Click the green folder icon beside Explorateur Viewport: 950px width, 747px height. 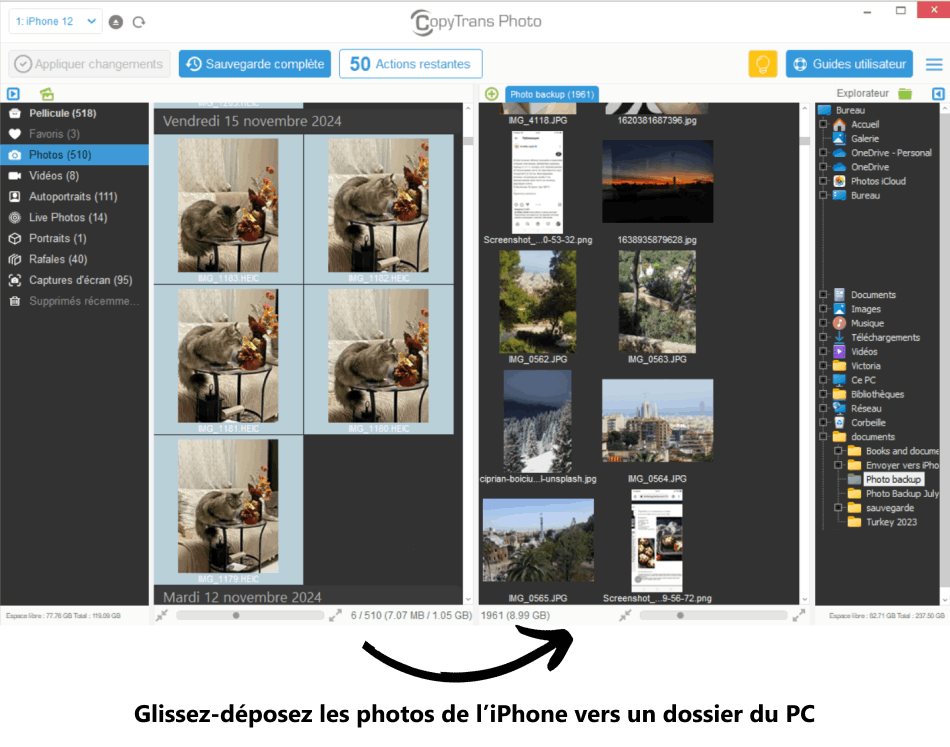pyautogui.click(x=905, y=94)
